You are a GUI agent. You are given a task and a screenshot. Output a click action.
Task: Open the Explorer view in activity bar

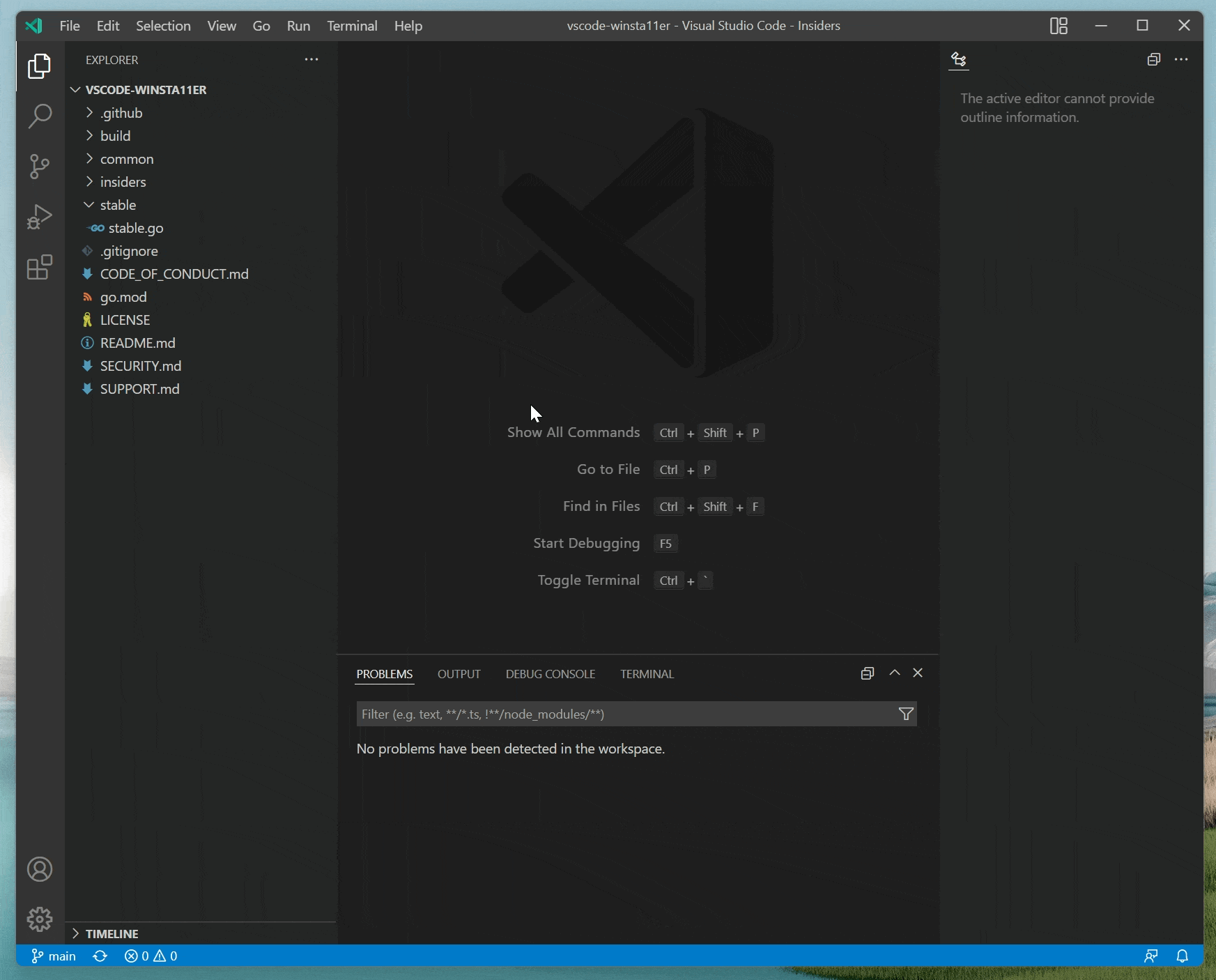40,66
